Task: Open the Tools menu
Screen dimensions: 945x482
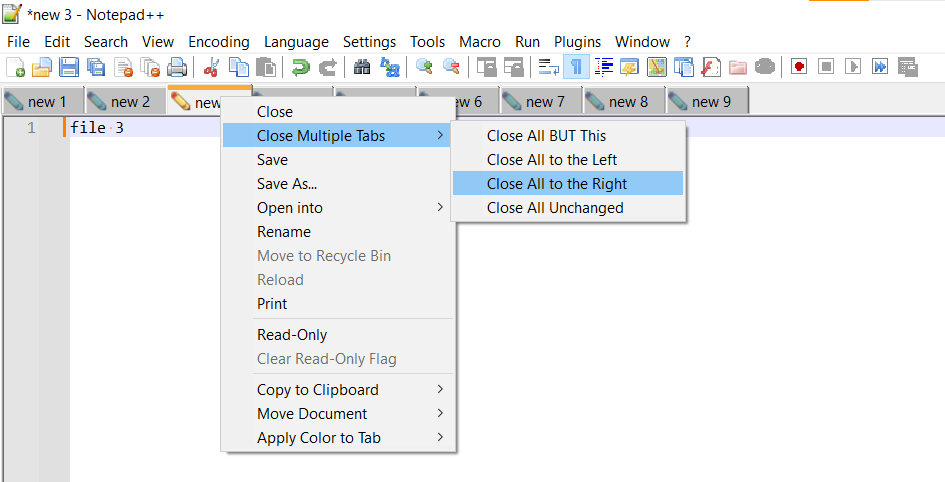Action: click(x=427, y=42)
